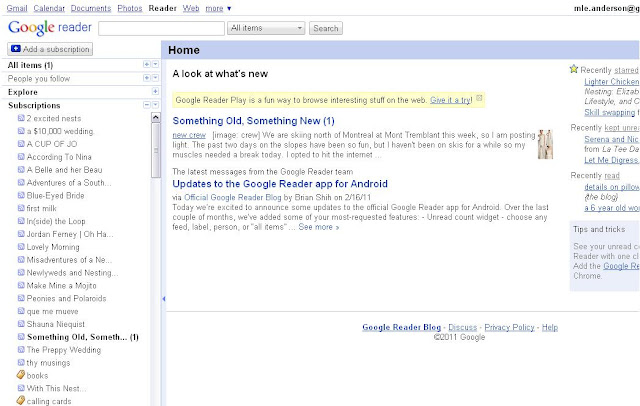
Task: Click Add a subscription button
Action: [x=50, y=49]
